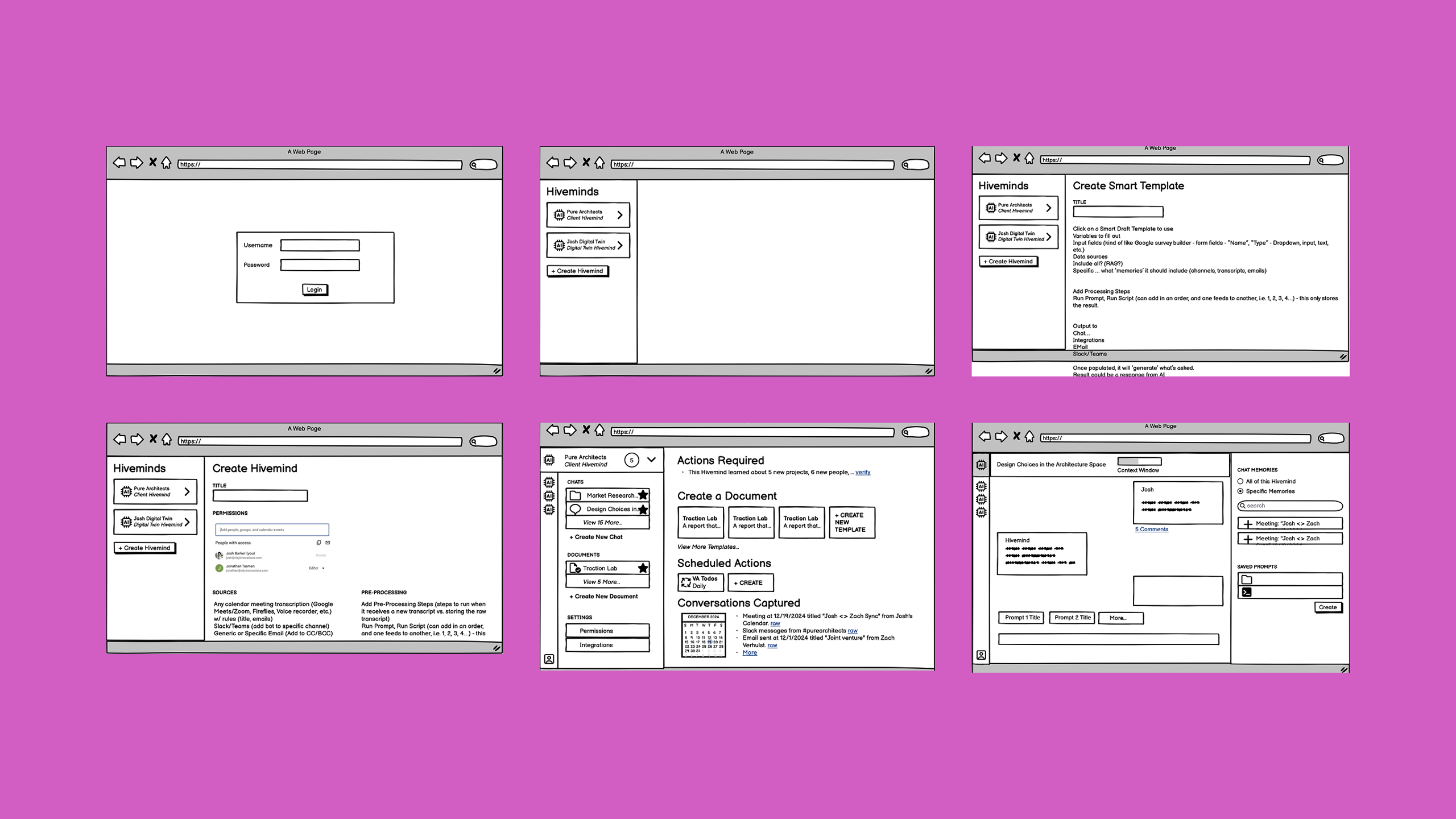Click the folder icon in Saved Prompts
The image size is (1456, 819).
(1247, 580)
